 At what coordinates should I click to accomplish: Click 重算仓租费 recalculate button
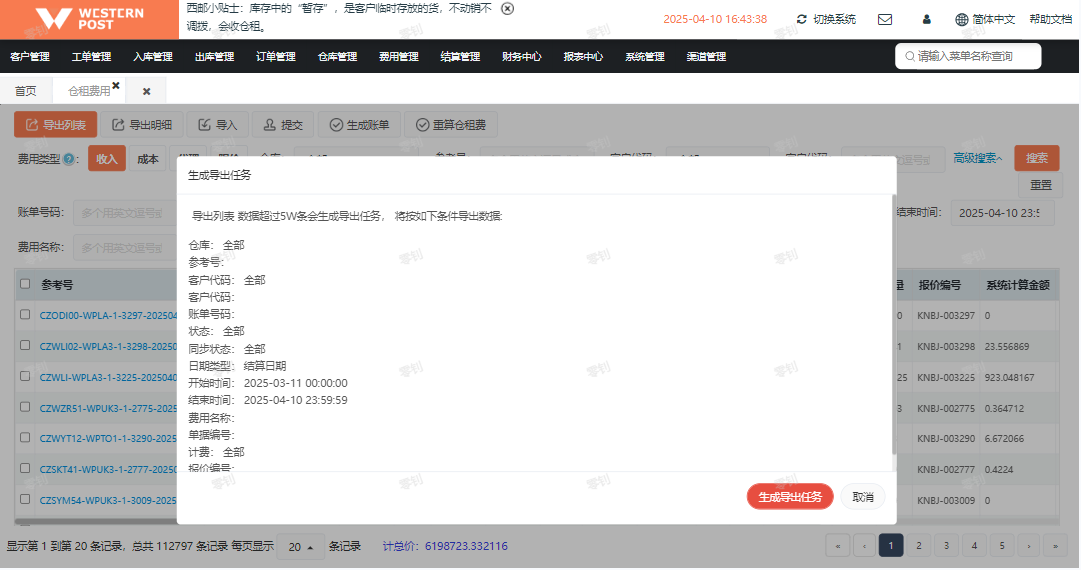tap(450, 125)
